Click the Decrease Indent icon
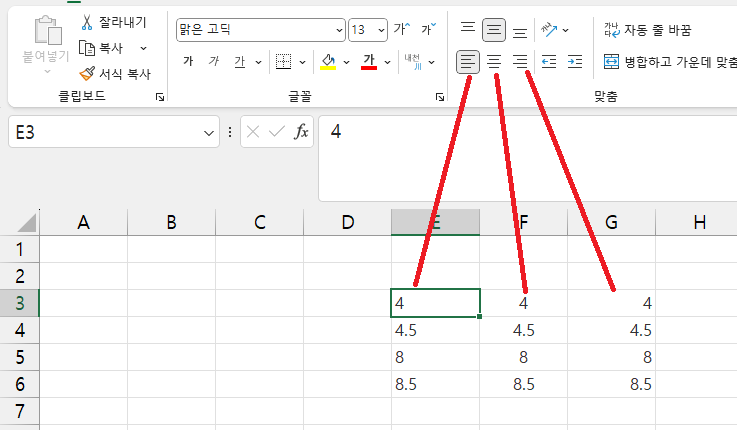 click(x=549, y=62)
